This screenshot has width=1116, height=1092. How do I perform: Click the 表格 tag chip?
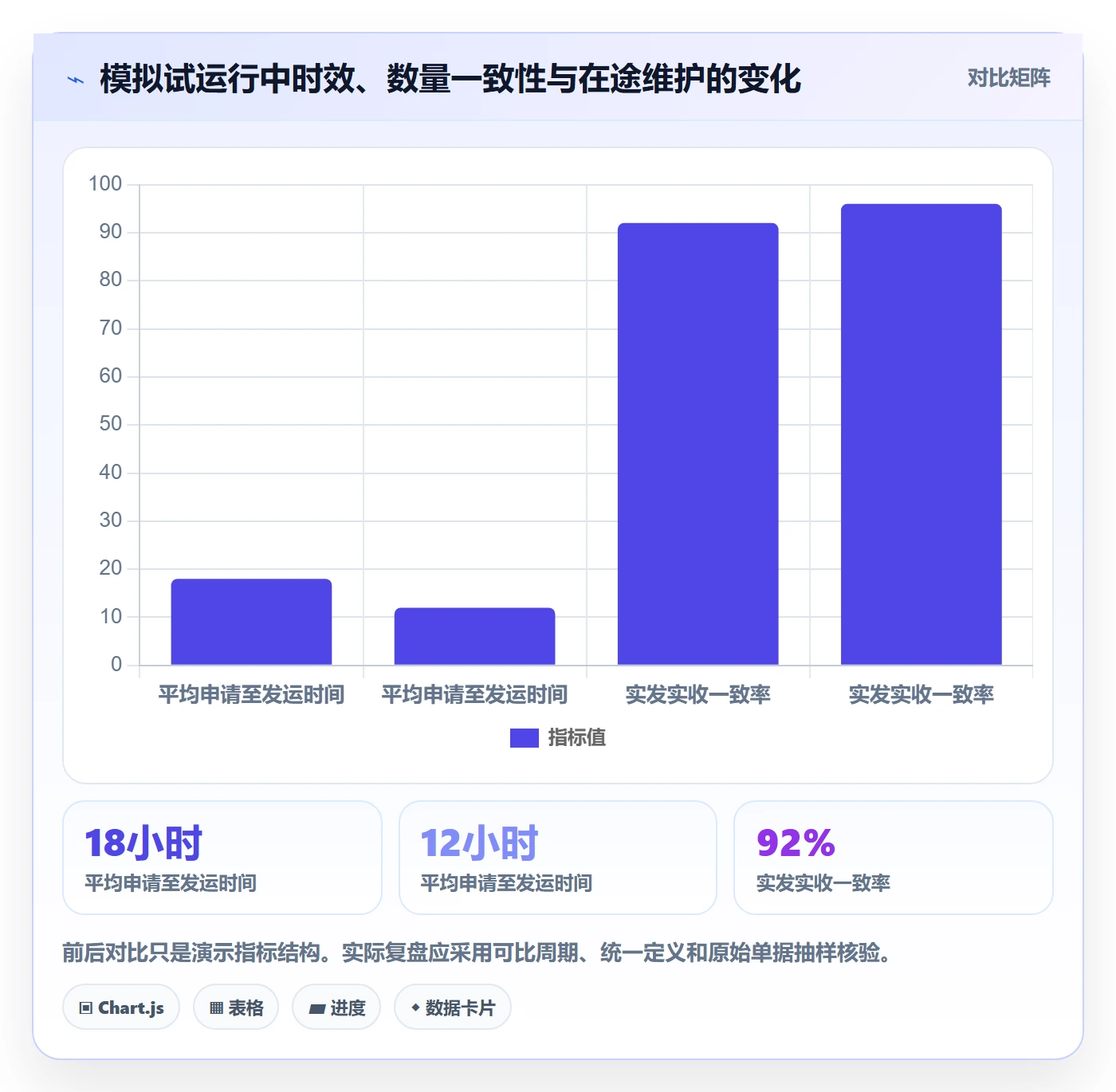tap(236, 1008)
